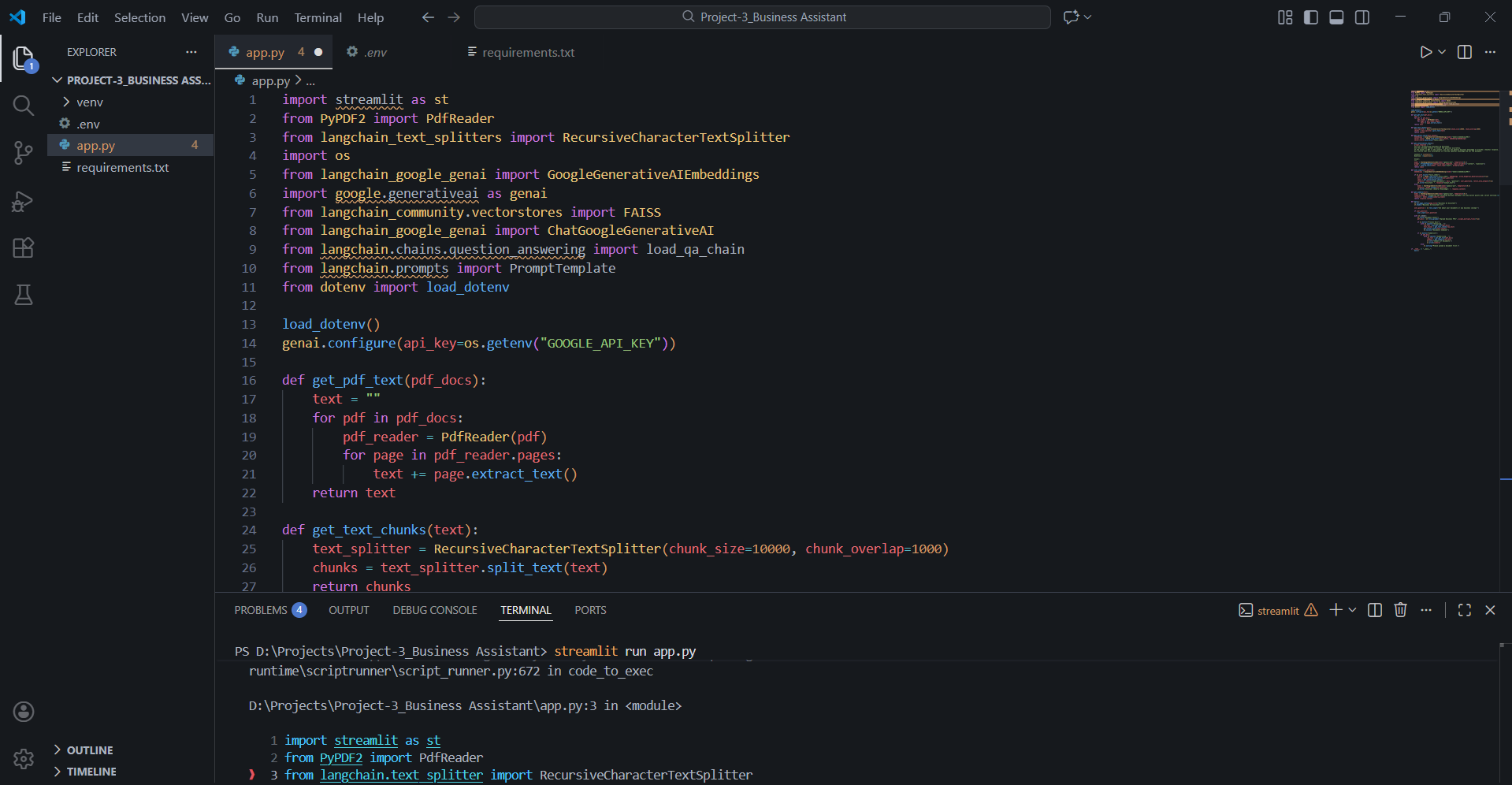
Task: Open the Source Control view
Action: tap(24, 153)
